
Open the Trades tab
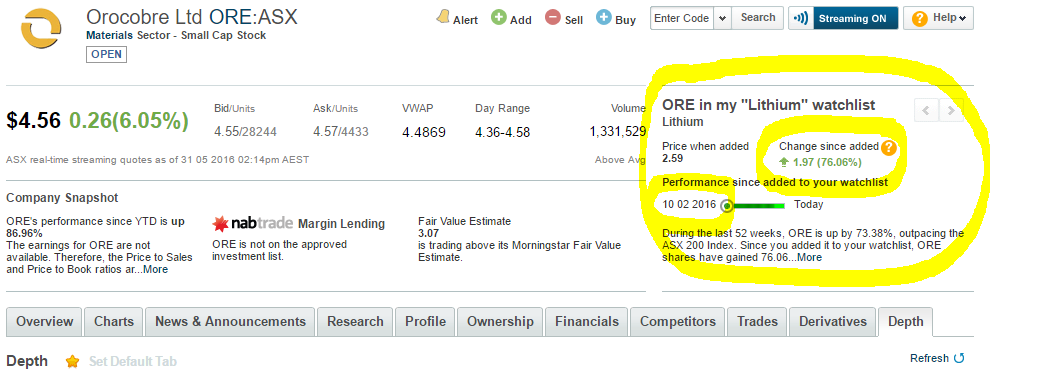tap(757, 322)
